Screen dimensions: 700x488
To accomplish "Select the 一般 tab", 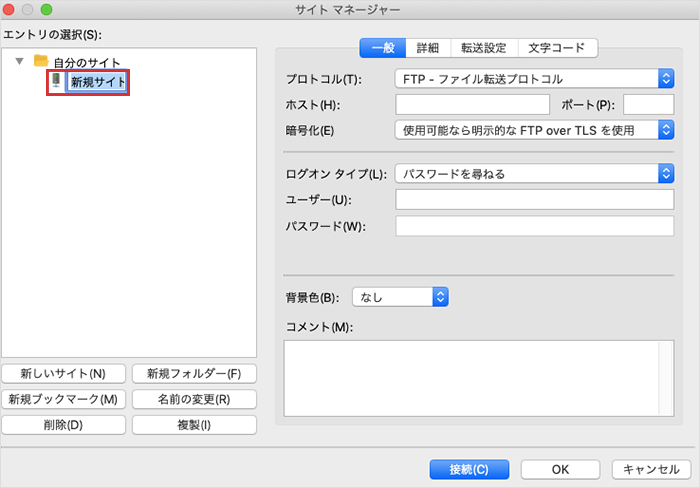I will (x=384, y=47).
